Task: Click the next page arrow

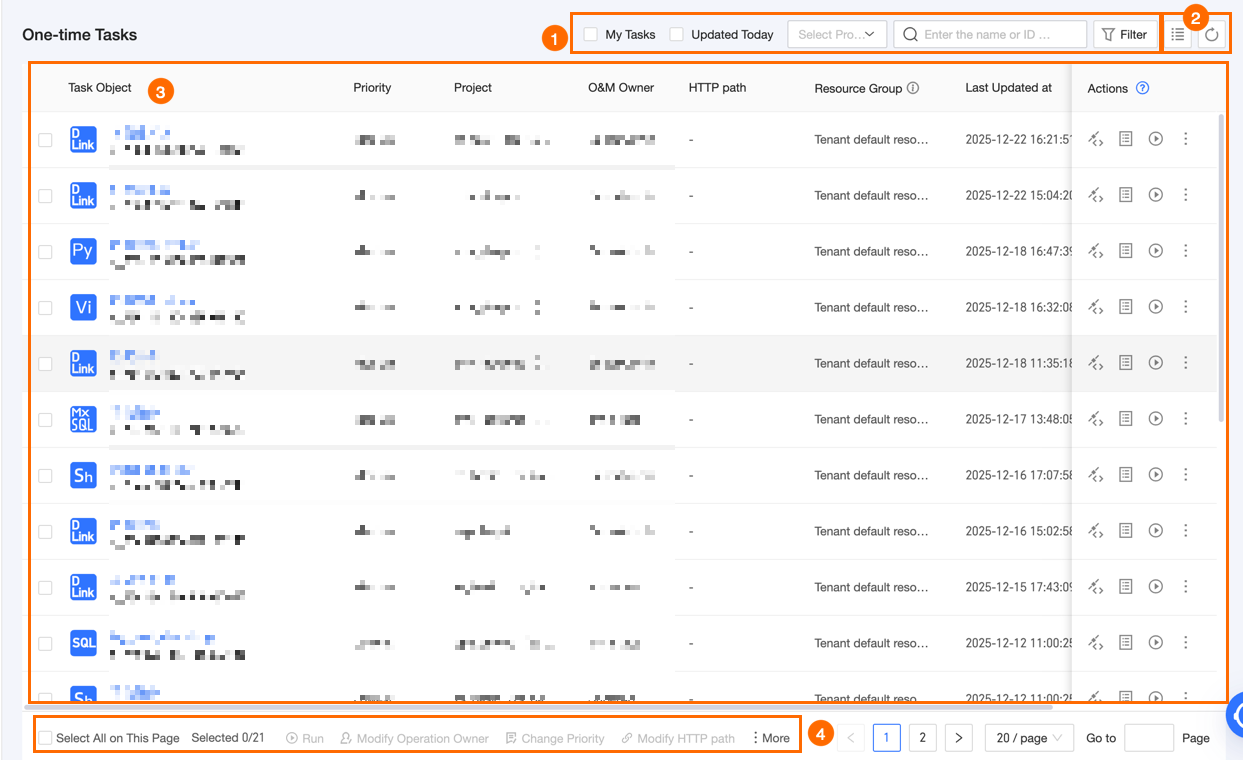Action: [x=959, y=738]
